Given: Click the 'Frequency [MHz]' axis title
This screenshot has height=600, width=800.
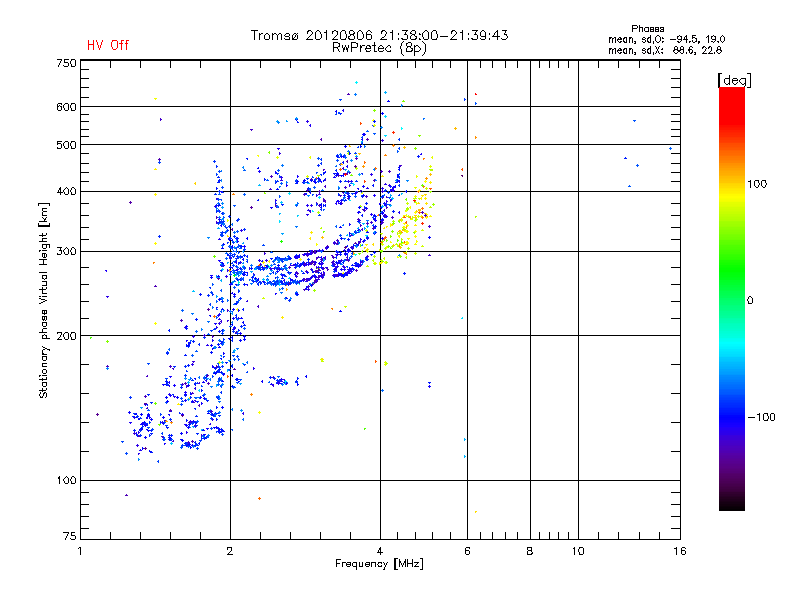Looking at the screenshot, I should [x=379, y=564].
